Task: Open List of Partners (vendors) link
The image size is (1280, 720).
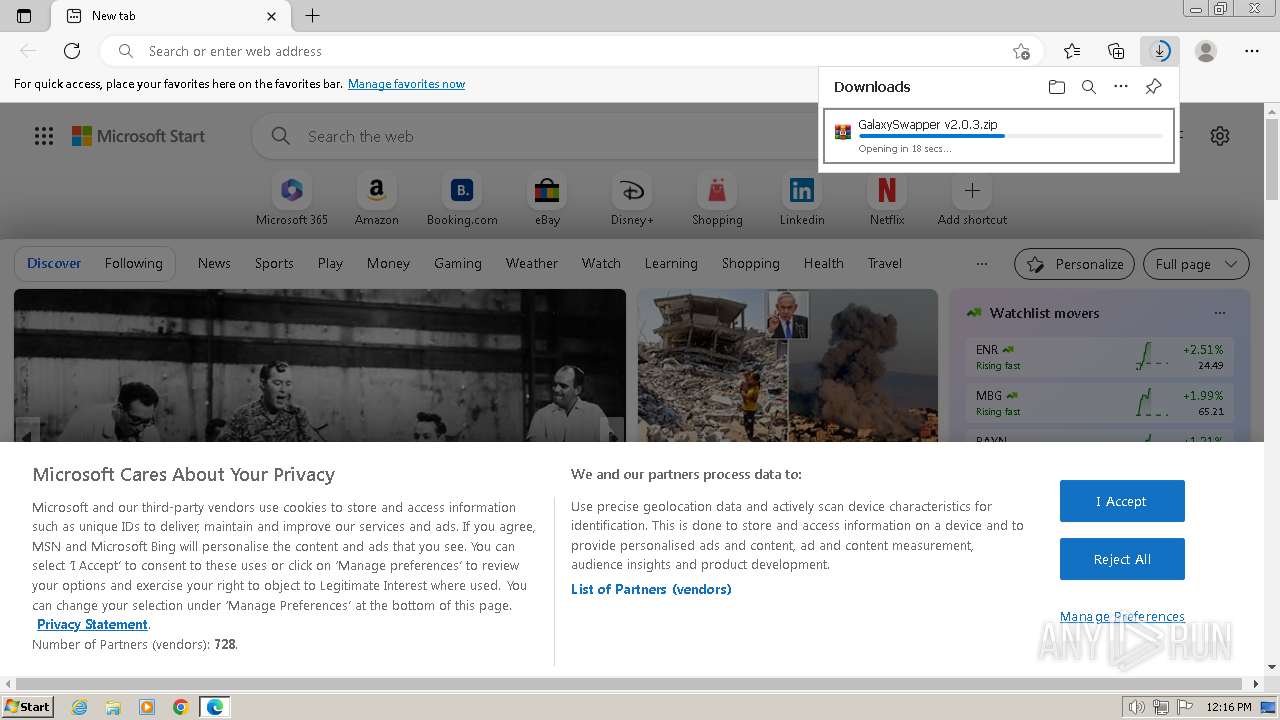Action: coord(651,589)
